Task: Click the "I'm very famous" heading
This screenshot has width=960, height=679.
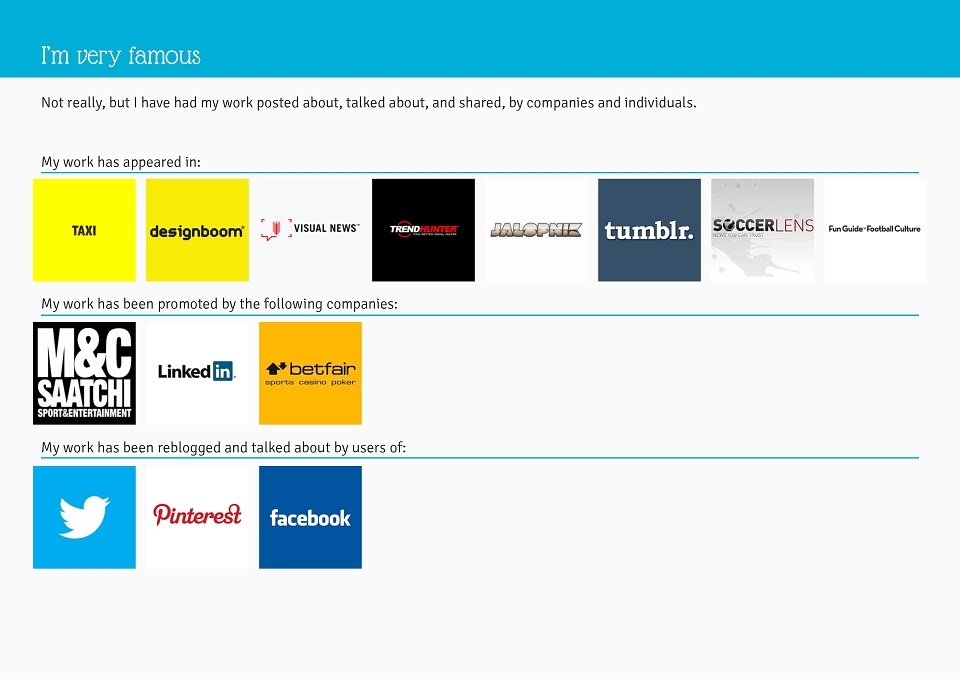Action: (121, 56)
